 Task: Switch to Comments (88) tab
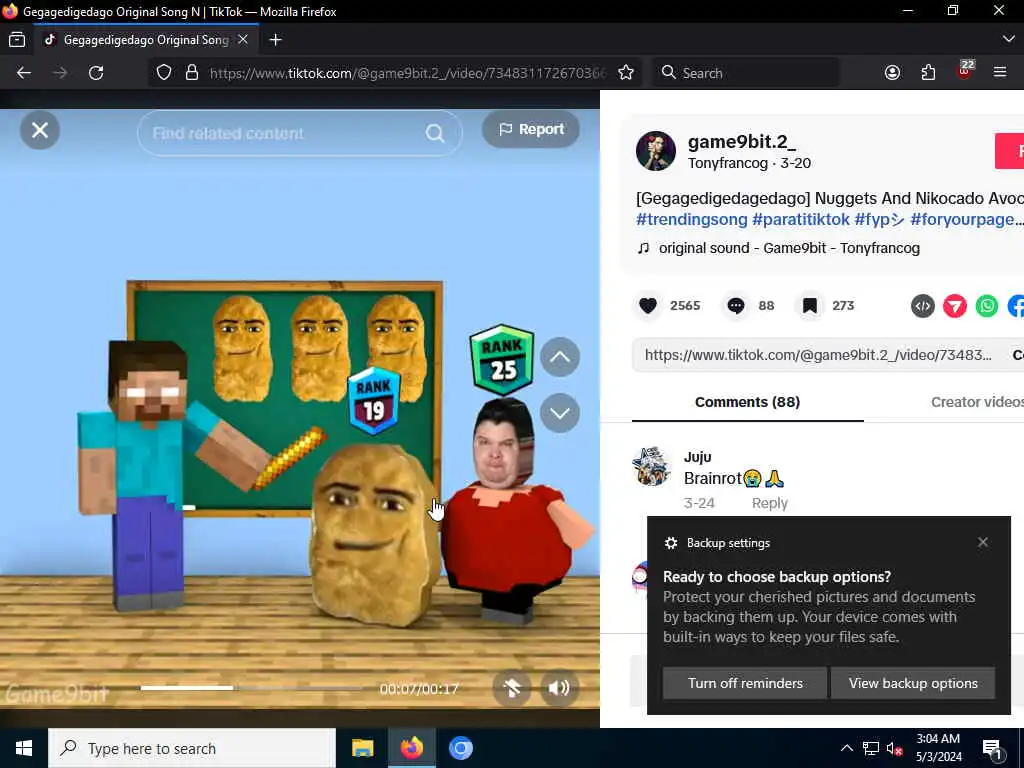pyautogui.click(x=747, y=402)
